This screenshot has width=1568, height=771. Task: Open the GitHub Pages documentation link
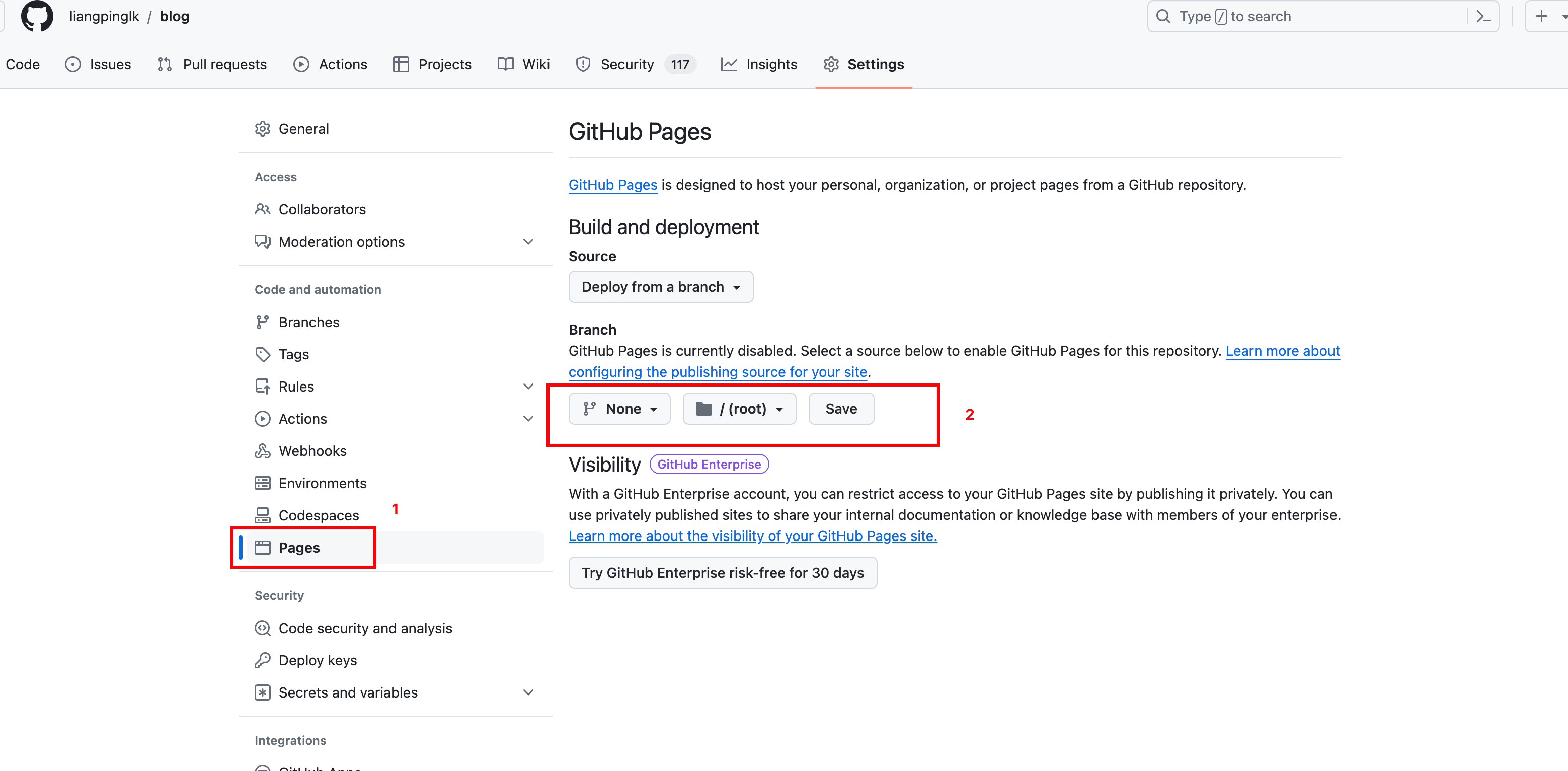[x=612, y=185]
